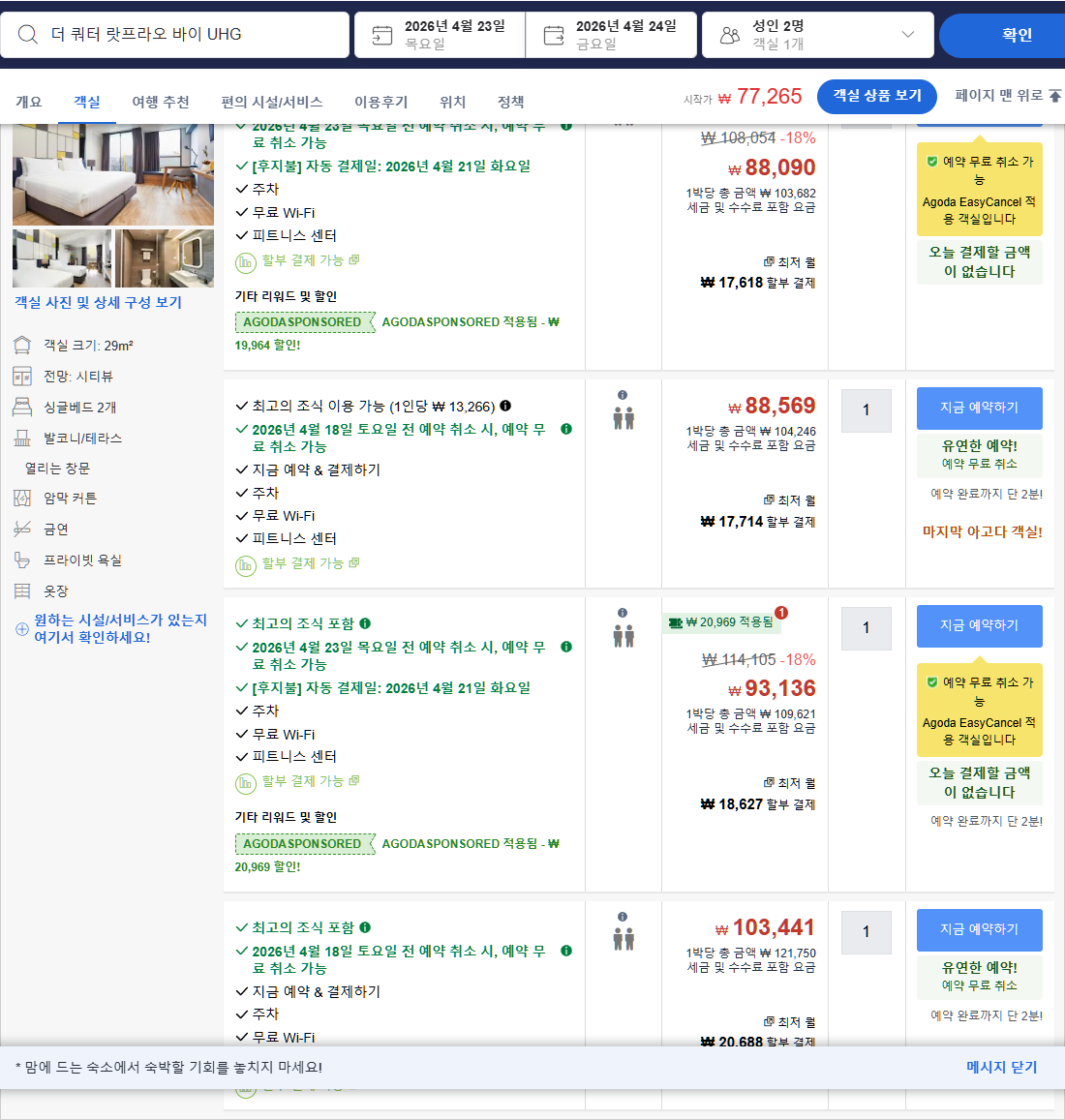Switch to the 위치 tab
1065x1120 pixels.
(450, 102)
